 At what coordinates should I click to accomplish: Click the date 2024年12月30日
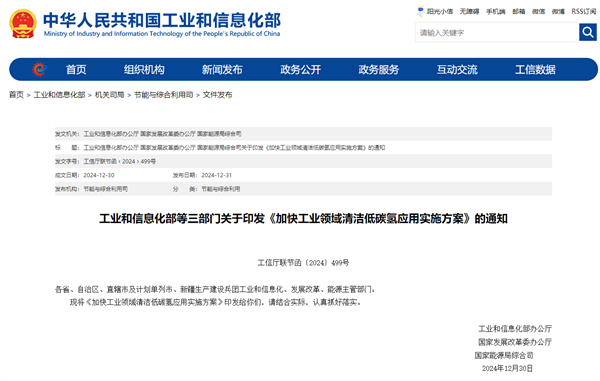tap(507, 368)
